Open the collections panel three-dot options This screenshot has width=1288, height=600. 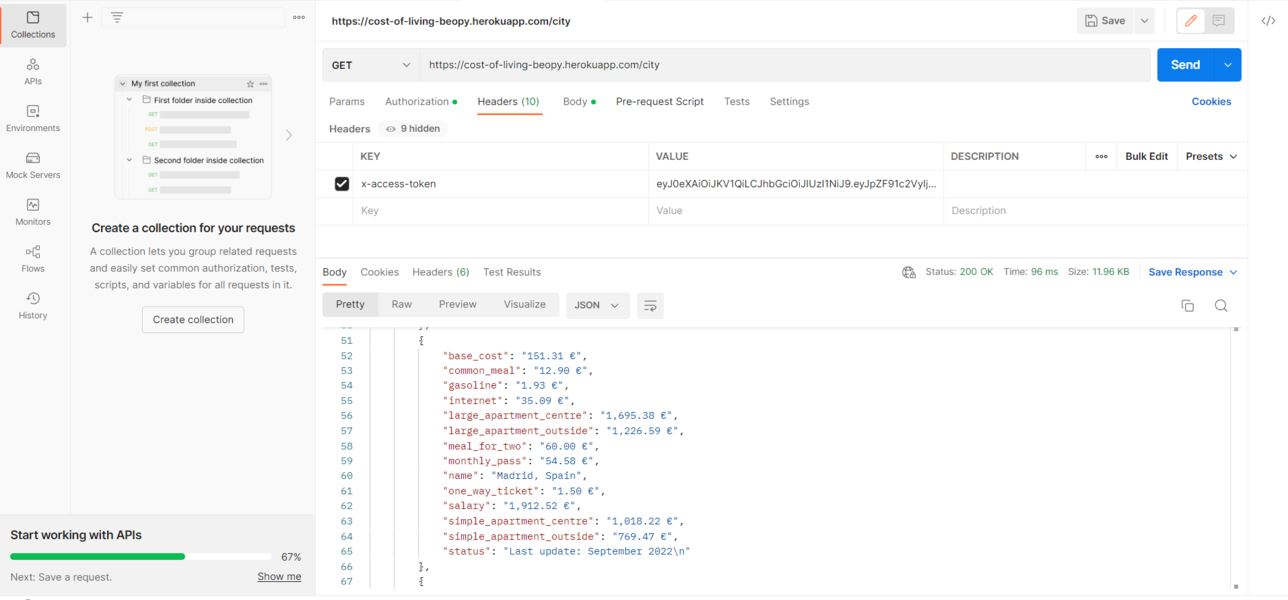point(299,17)
